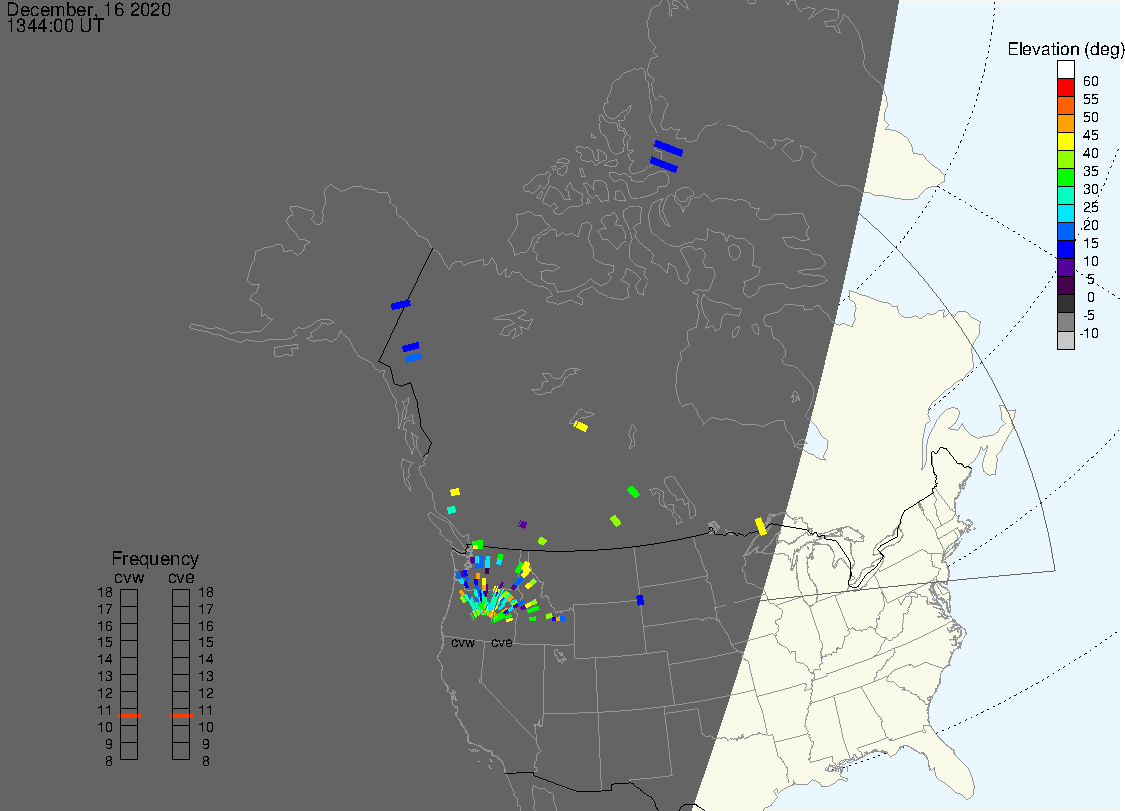The width and height of the screenshot is (1125, 811).
Task: Click the "11" label left of the cvw bar
Action: click(105, 710)
